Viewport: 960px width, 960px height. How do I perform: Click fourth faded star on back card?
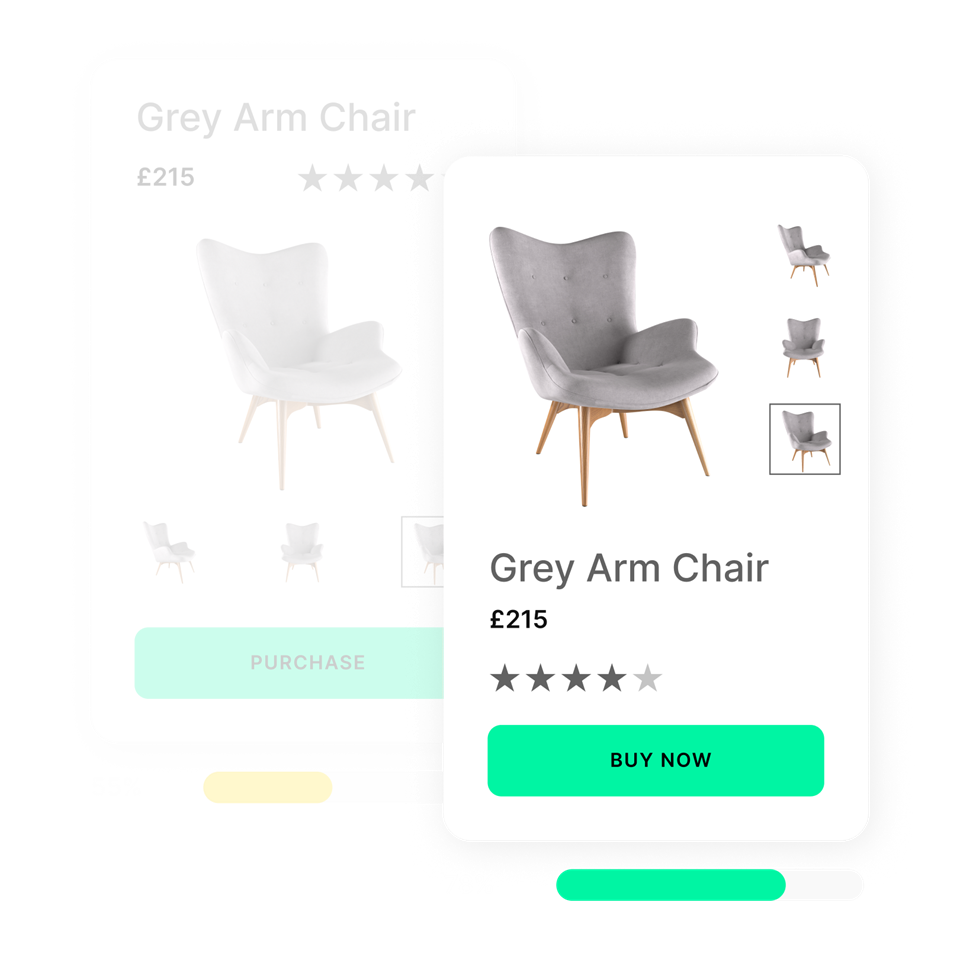click(420, 178)
